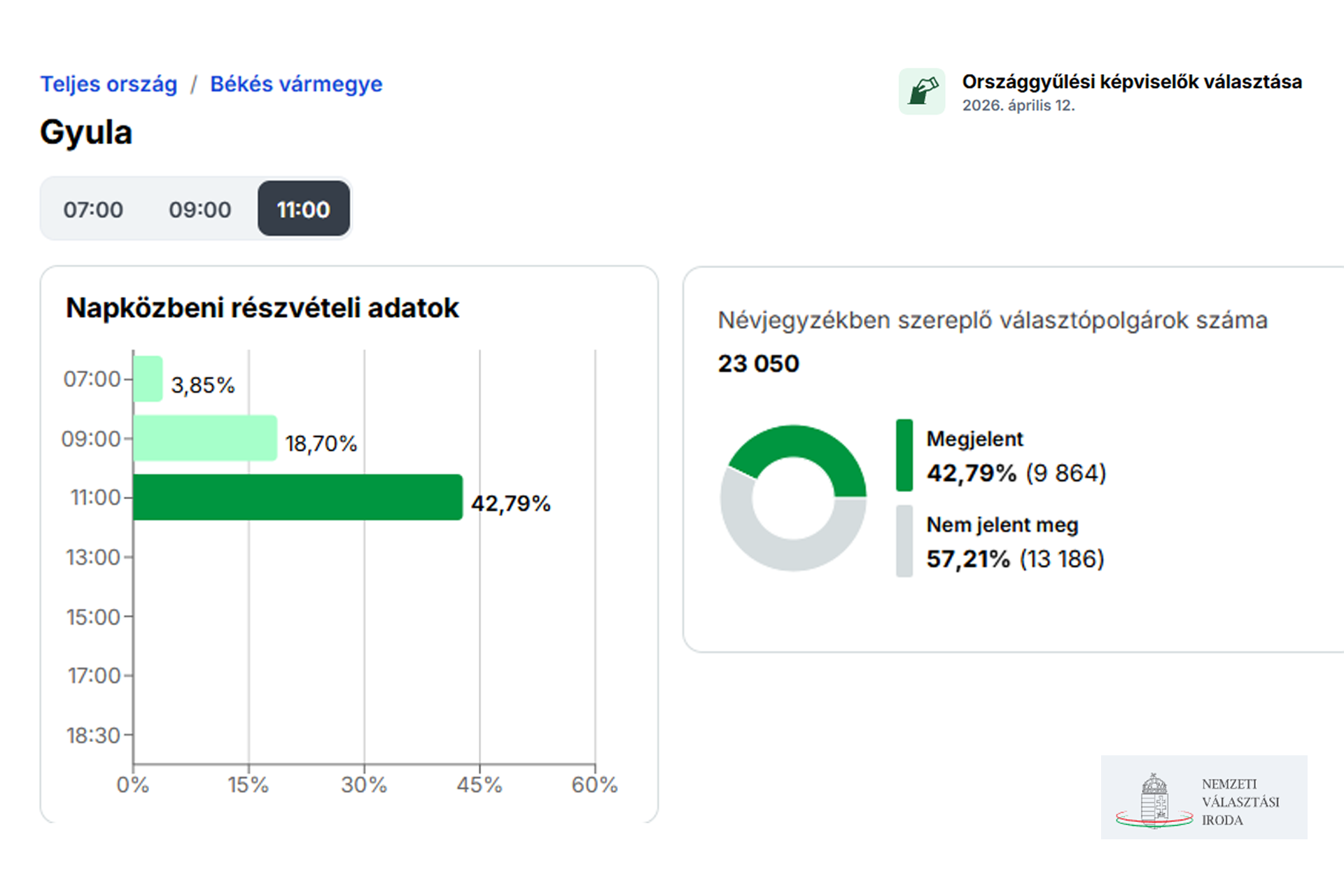Image resolution: width=1344 pixels, height=896 pixels.
Task: Click the 13:00 axis label
Action: (93, 557)
